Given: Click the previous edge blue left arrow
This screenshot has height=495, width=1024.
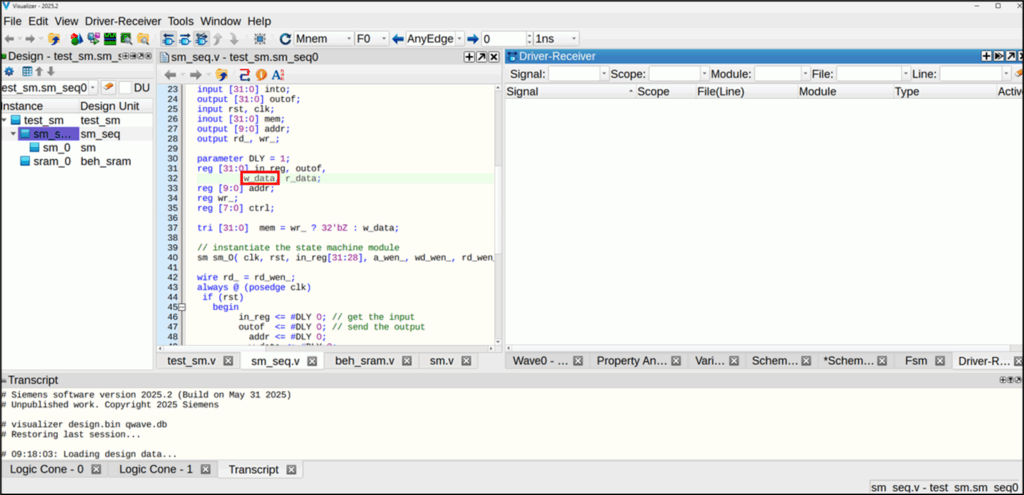Looking at the screenshot, I should (x=396, y=39).
